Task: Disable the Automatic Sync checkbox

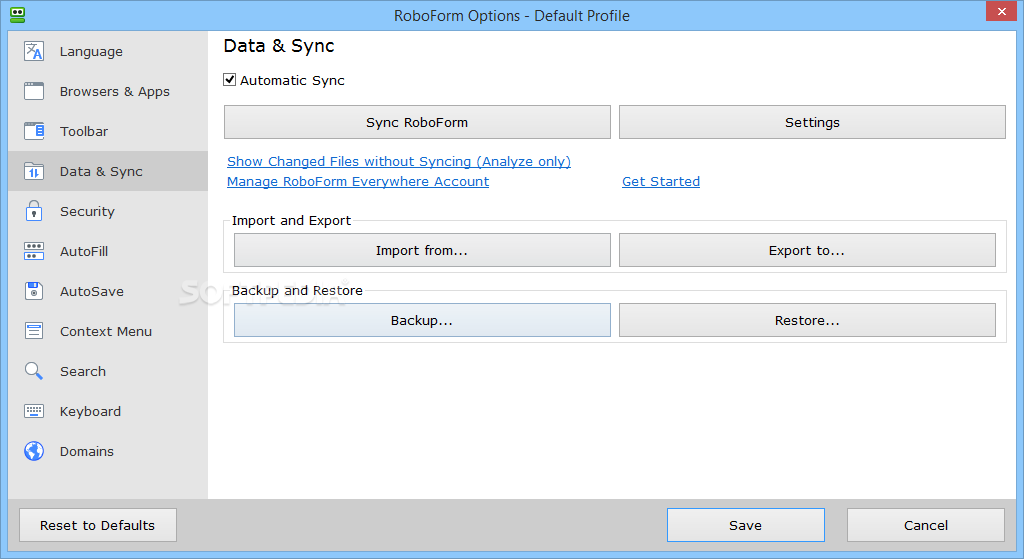Action: pyautogui.click(x=230, y=80)
